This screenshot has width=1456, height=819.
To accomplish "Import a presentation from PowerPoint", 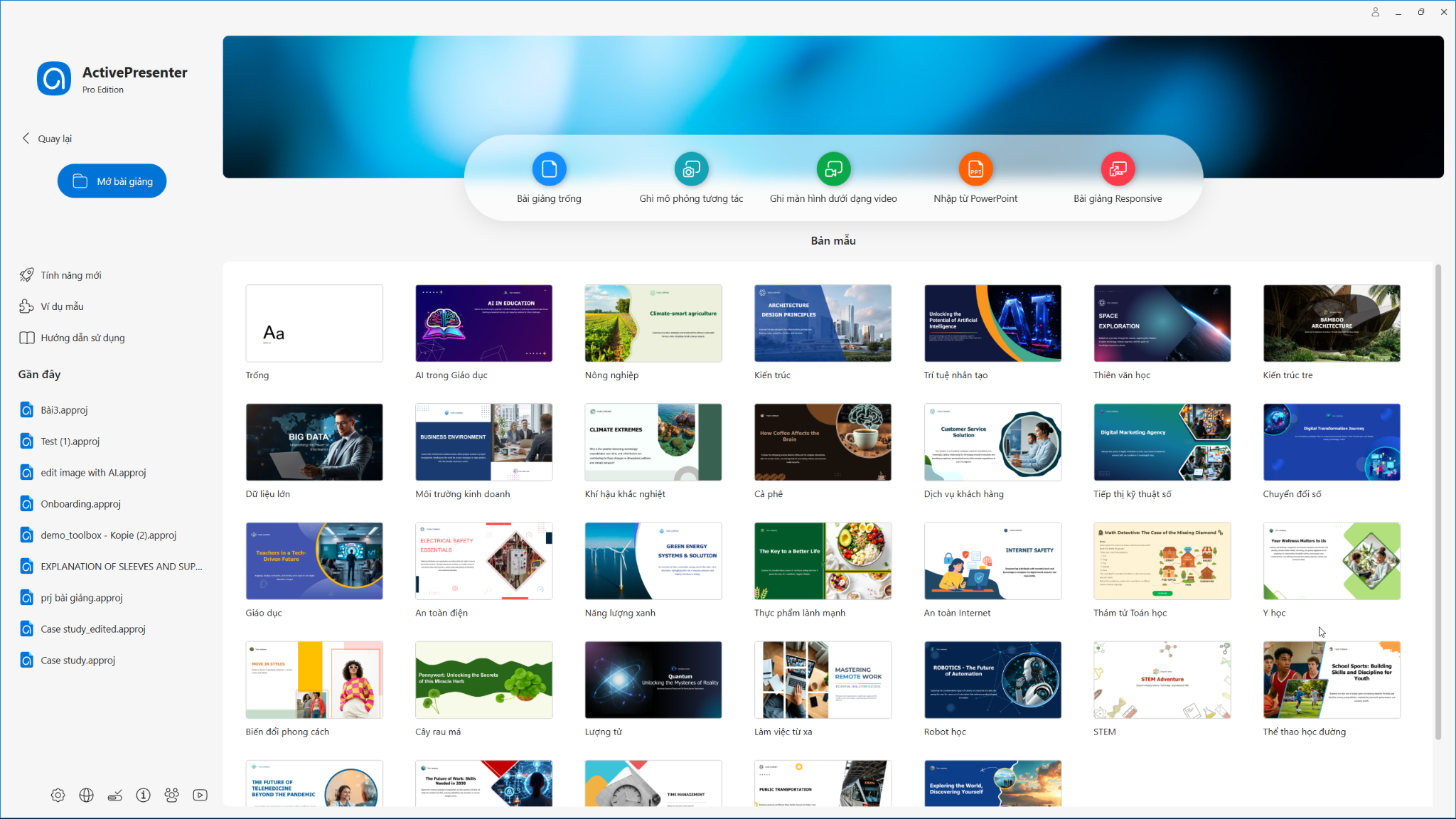I will 975,169.
